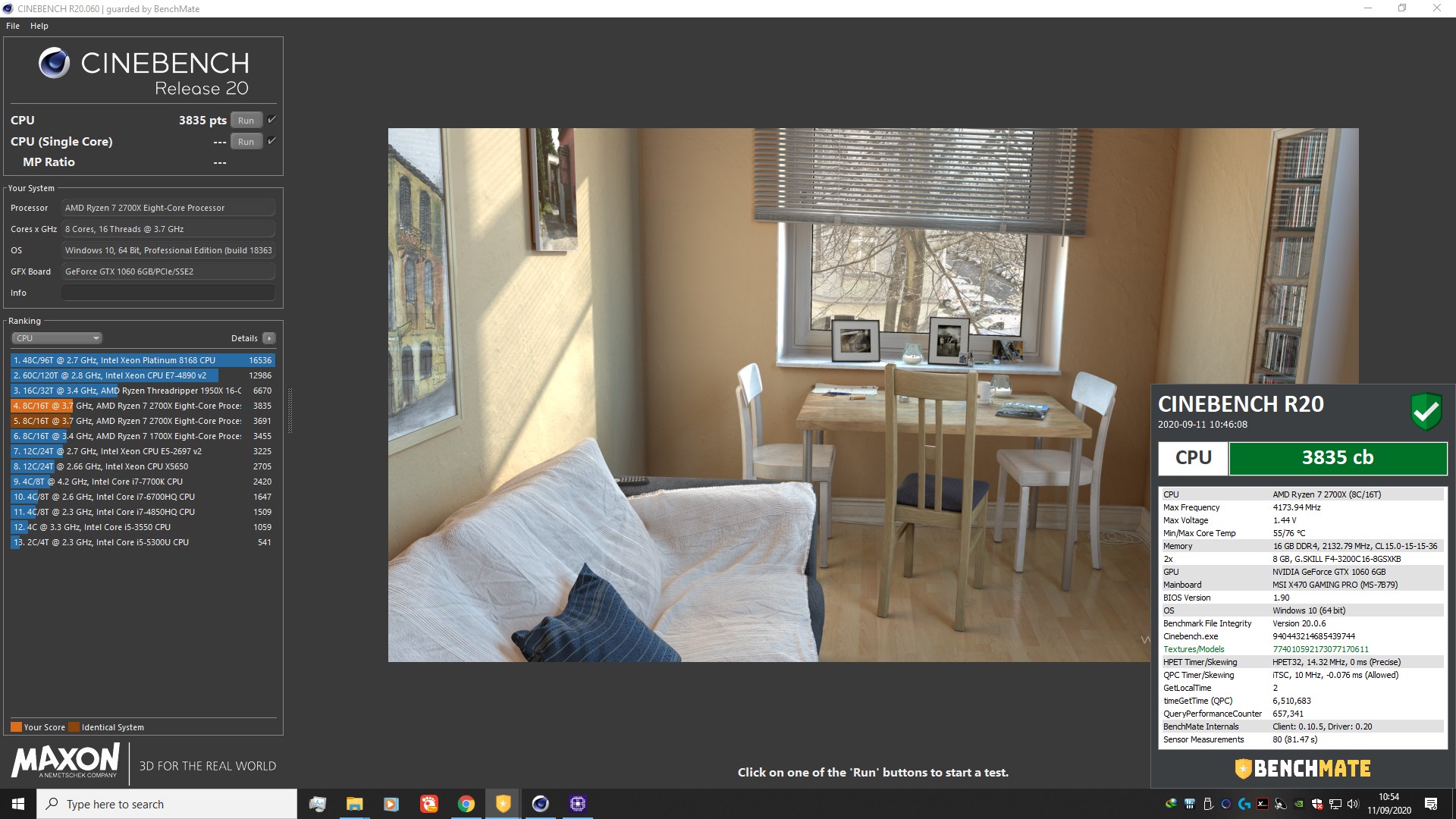Expand ranking Details arrow

[x=269, y=338]
